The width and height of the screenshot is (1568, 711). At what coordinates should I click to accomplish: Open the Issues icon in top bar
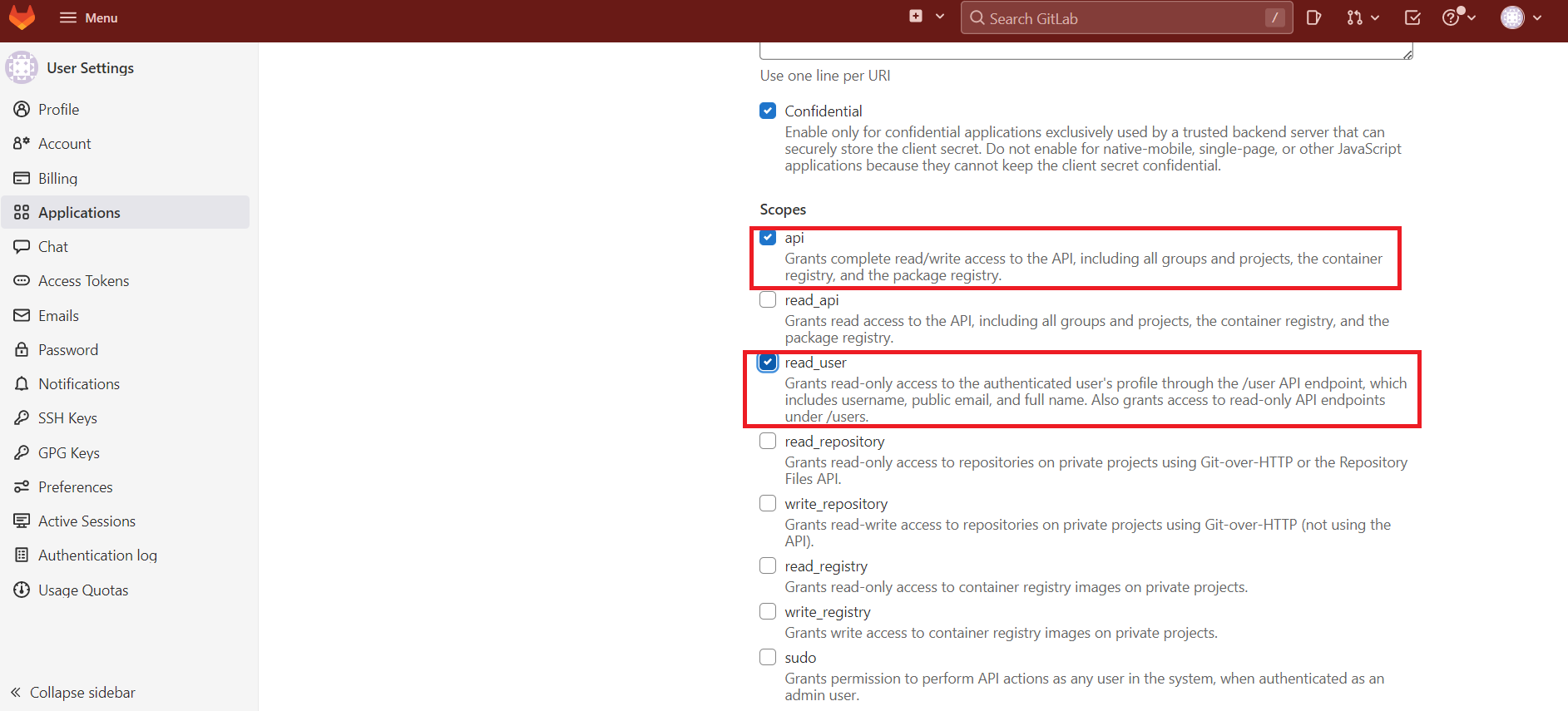[1313, 17]
